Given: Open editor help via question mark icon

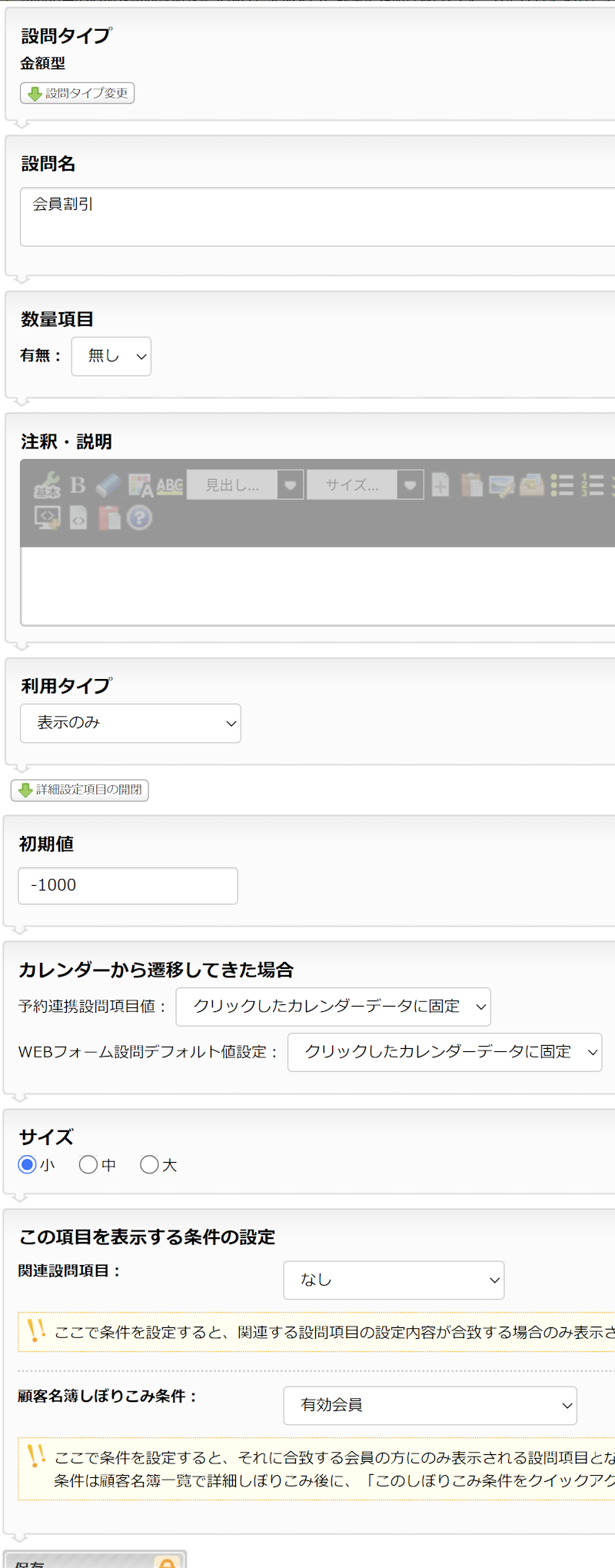Looking at the screenshot, I should click(x=139, y=518).
